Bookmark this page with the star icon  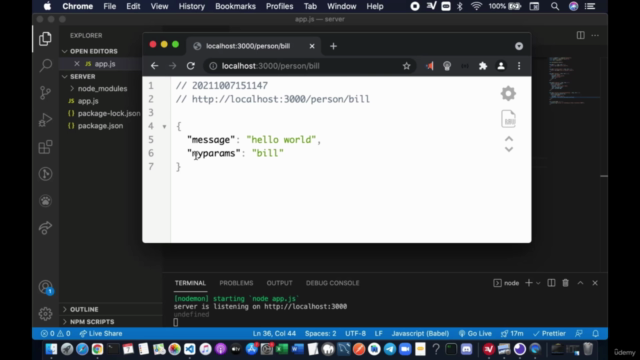[x=406, y=66]
